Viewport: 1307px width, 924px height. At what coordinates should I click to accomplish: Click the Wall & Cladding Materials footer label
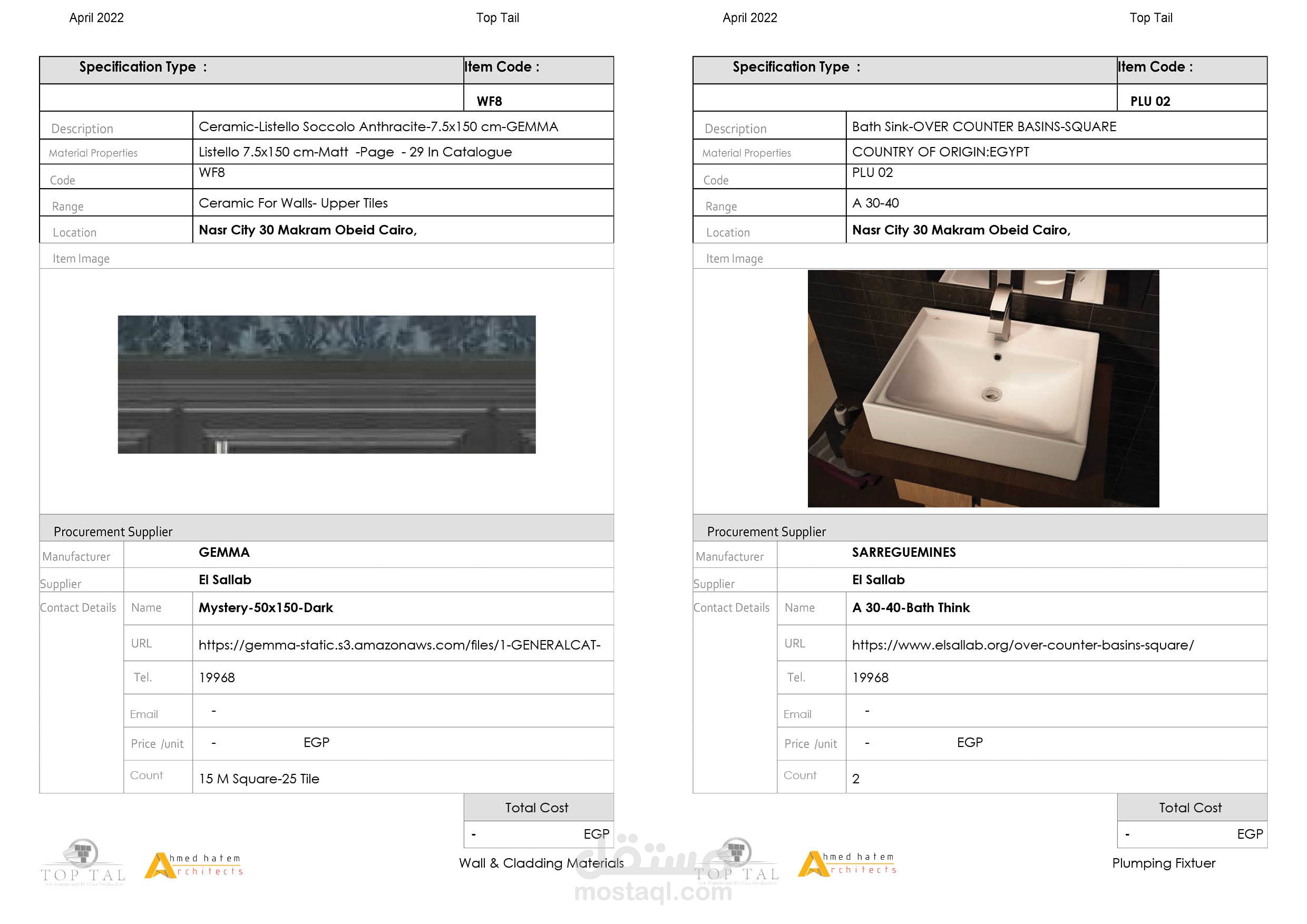click(541, 863)
